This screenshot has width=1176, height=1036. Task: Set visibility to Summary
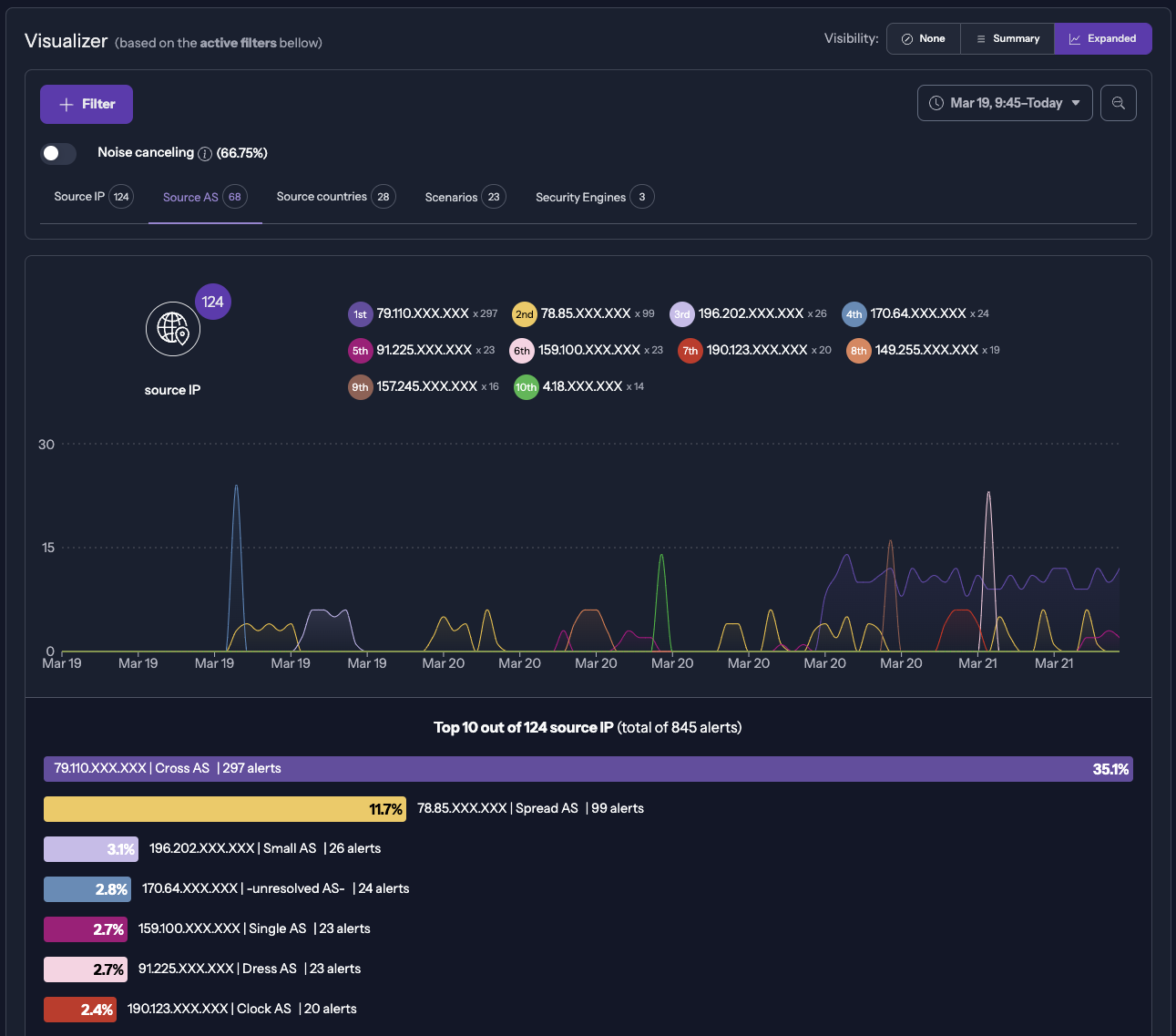(x=1007, y=39)
